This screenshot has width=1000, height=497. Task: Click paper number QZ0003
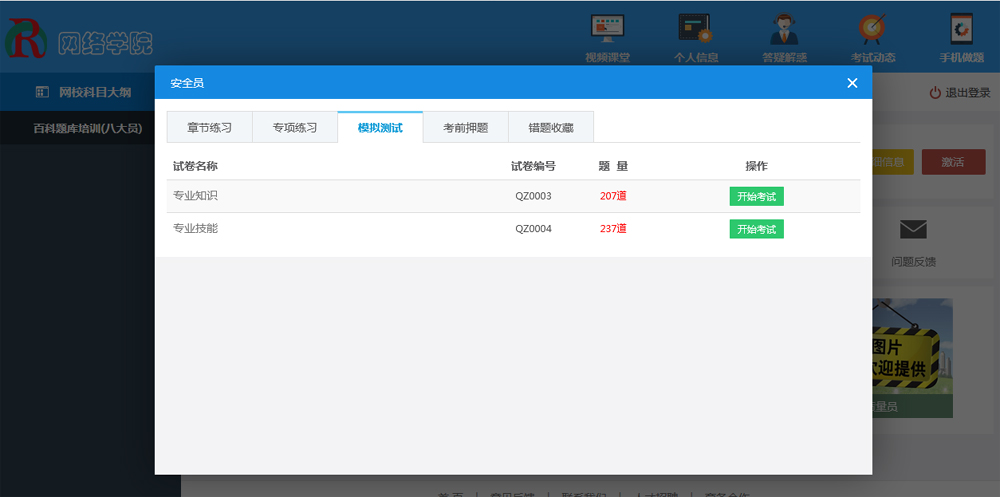(x=533, y=196)
